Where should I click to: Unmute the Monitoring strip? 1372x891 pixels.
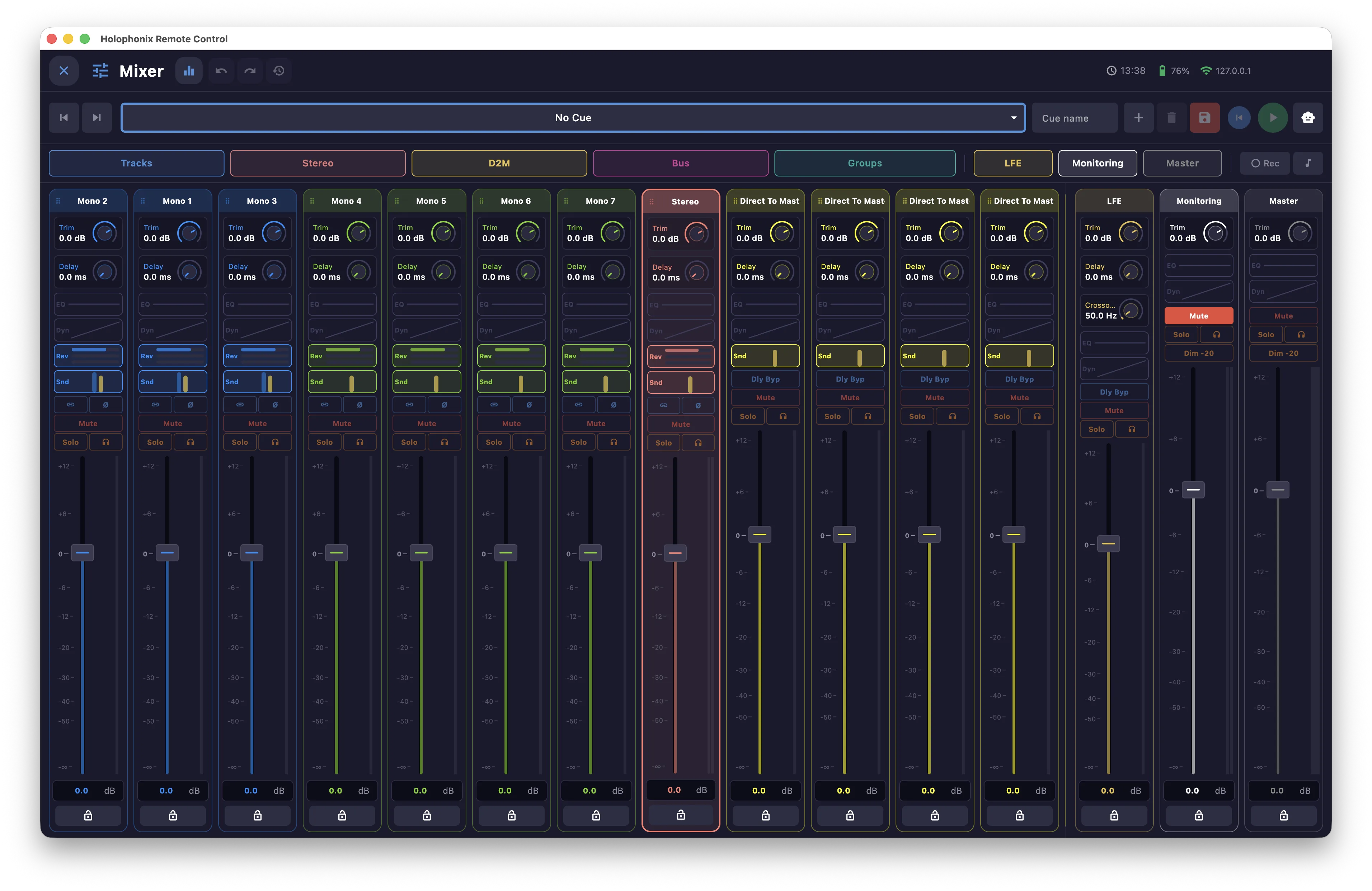tap(1199, 316)
